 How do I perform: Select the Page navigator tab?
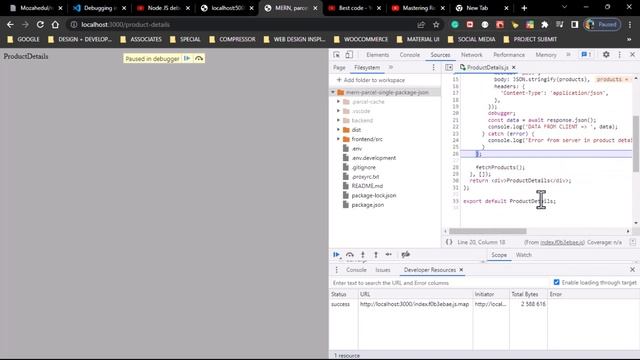pyautogui.click(x=339, y=67)
